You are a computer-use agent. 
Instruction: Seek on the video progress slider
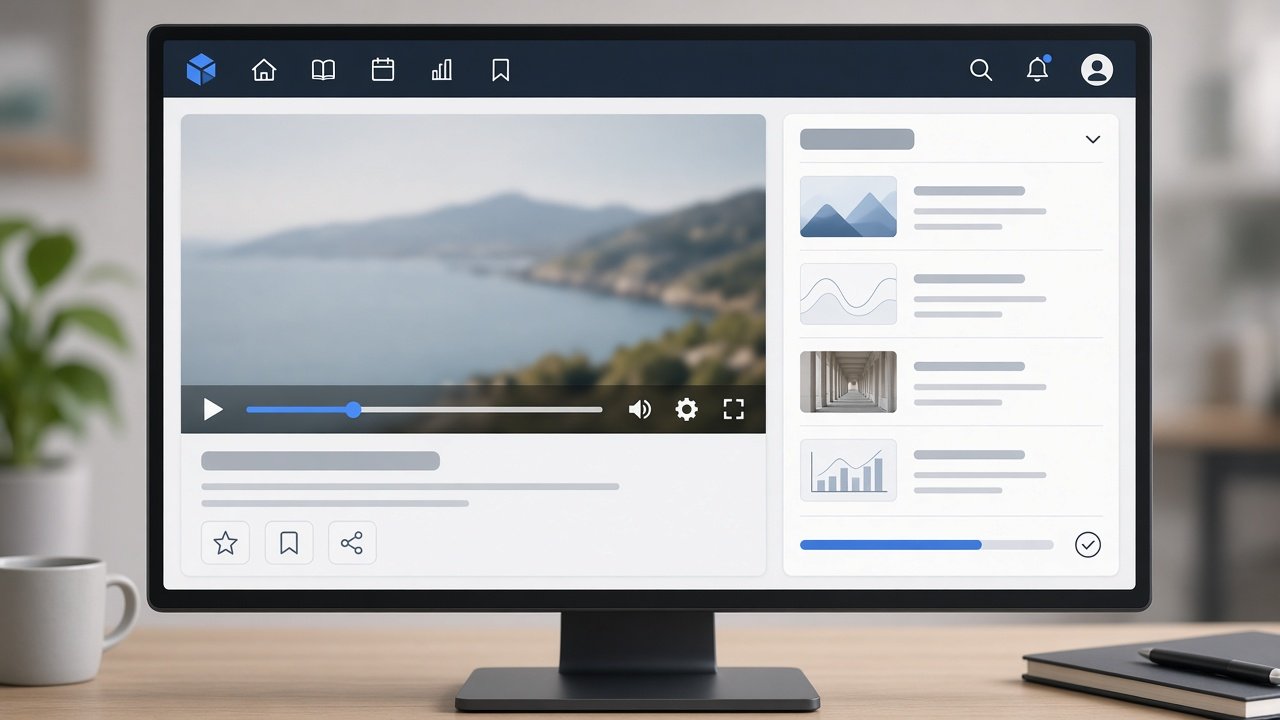[x=424, y=409]
